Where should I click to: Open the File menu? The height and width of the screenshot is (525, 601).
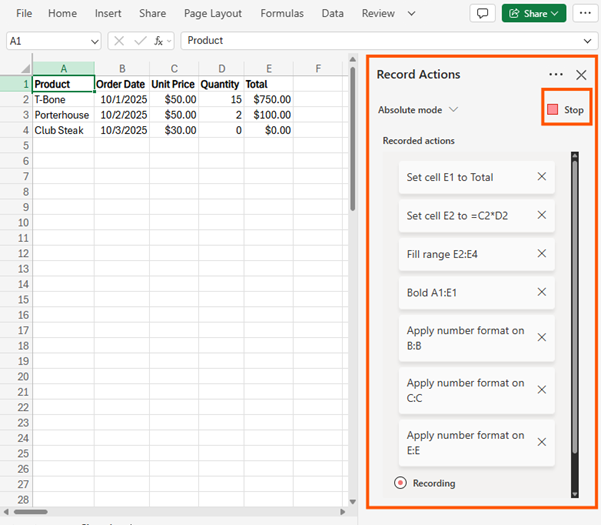click(x=24, y=14)
